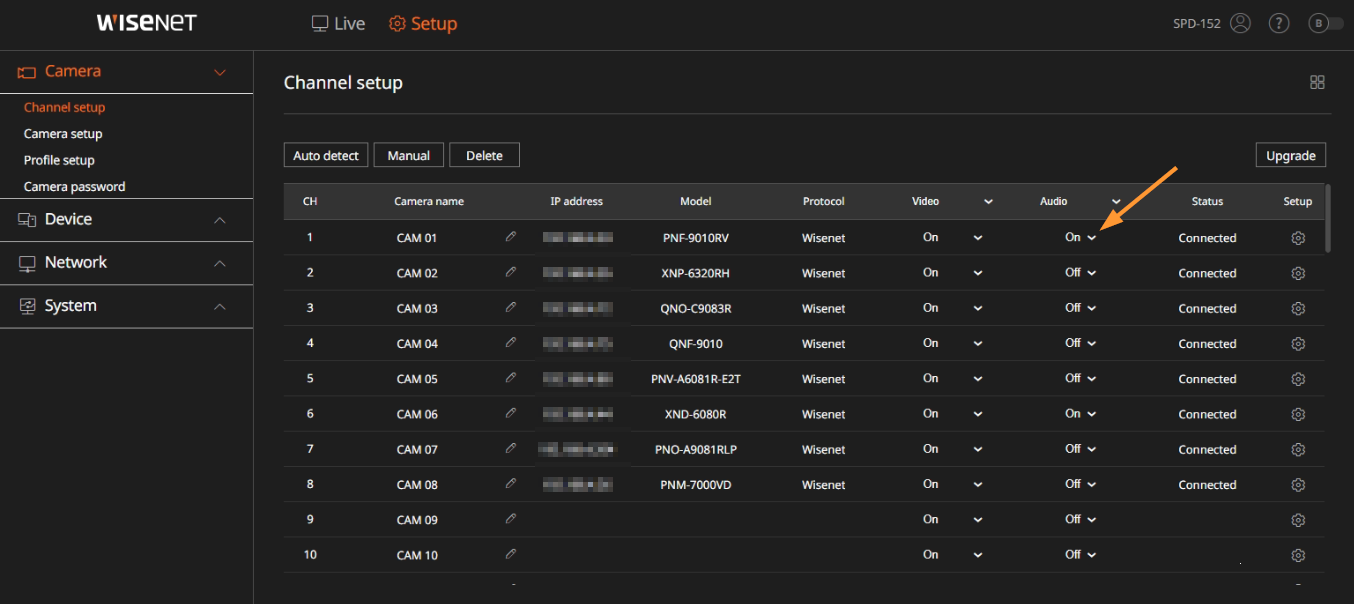Edit the CAM 06 camera name

click(x=511, y=413)
